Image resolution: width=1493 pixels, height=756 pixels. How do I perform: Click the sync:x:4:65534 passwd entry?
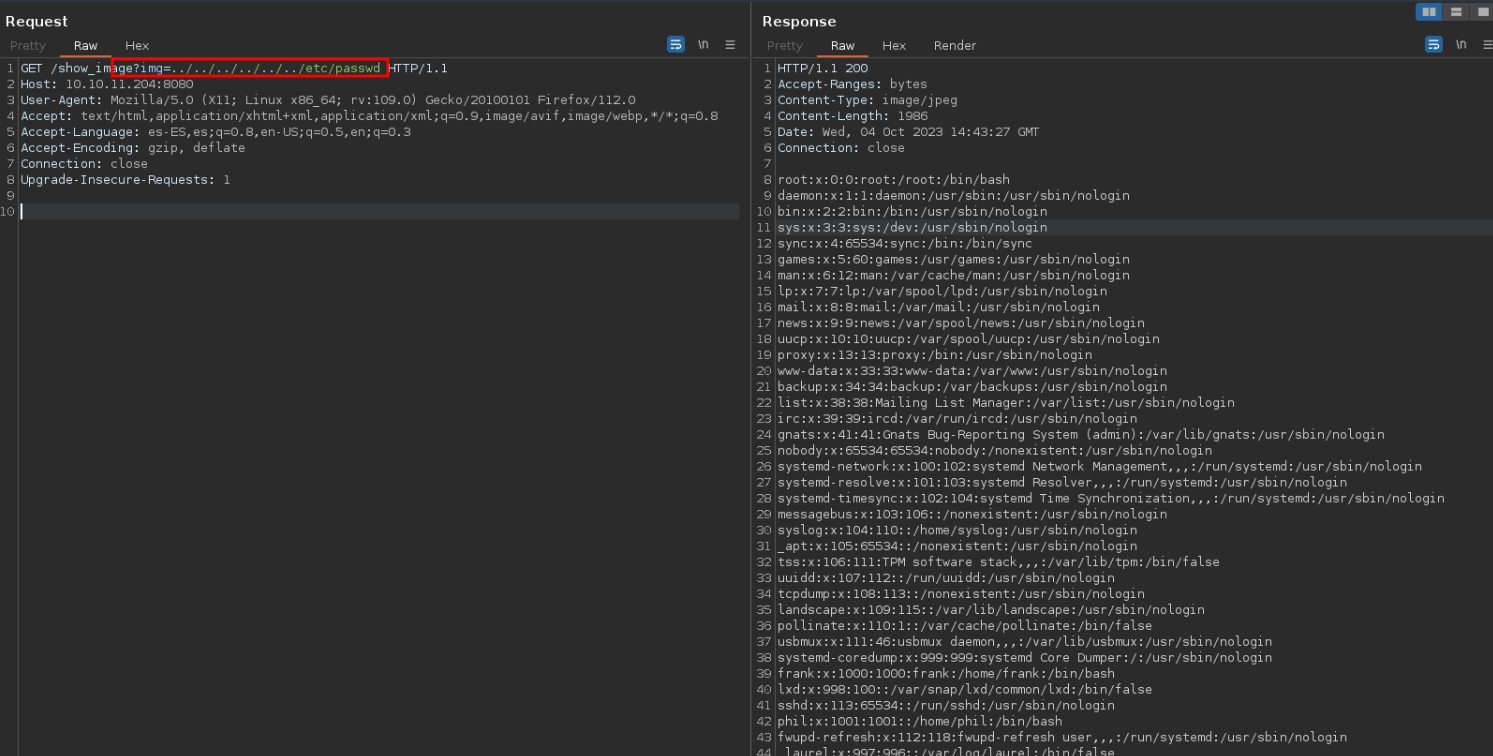coord(905,244)
